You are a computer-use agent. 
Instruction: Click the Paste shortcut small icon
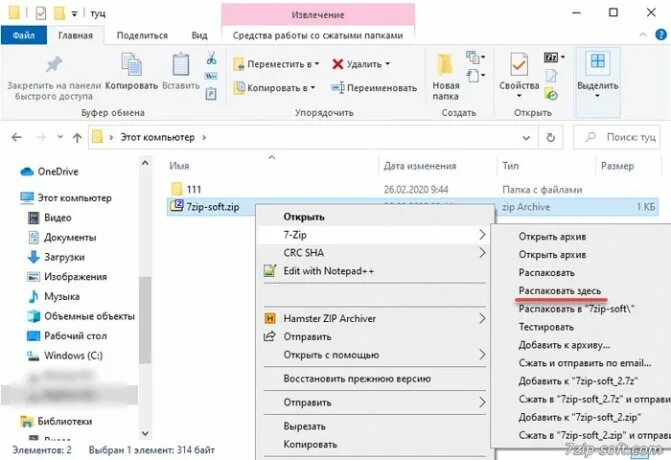[211, 93]
